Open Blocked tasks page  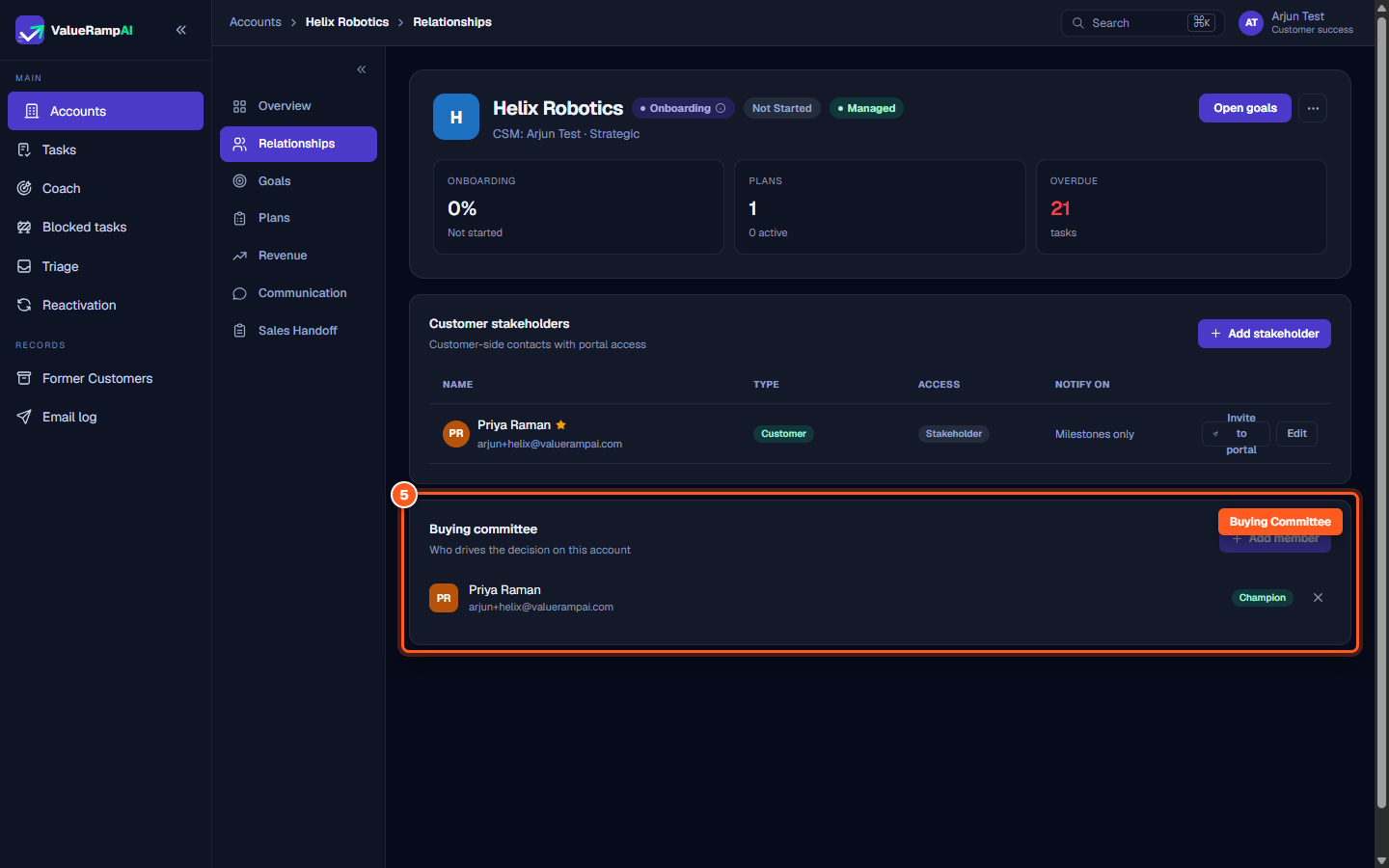pos(105,227)
